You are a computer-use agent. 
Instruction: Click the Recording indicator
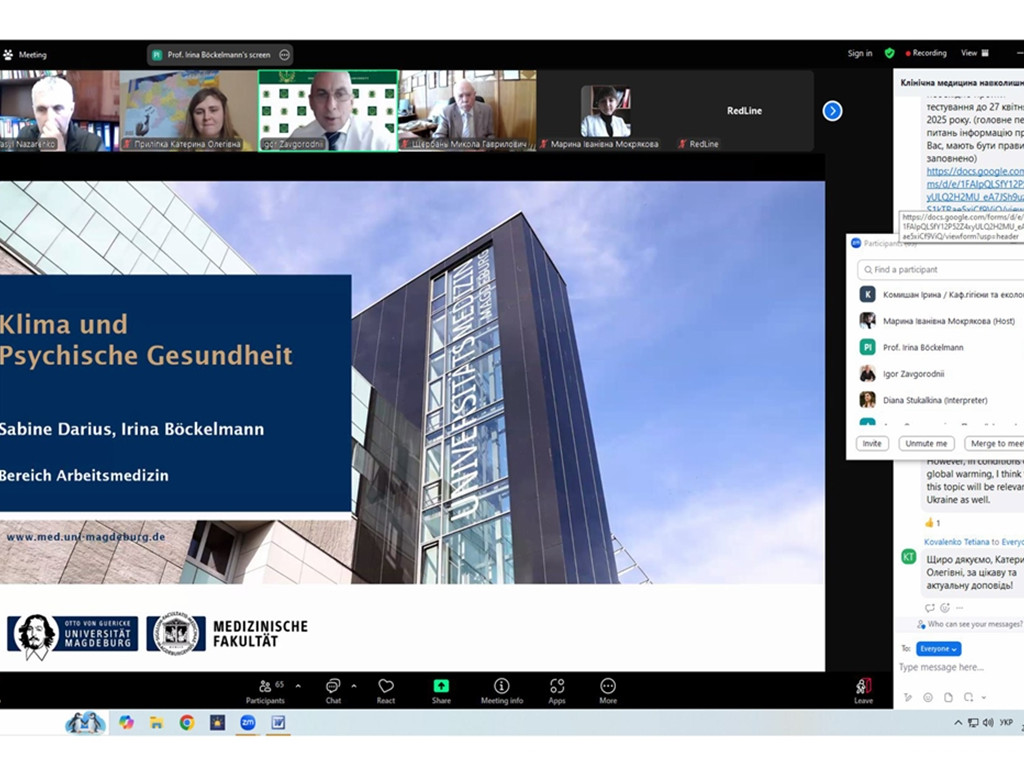tap(926, 54)
